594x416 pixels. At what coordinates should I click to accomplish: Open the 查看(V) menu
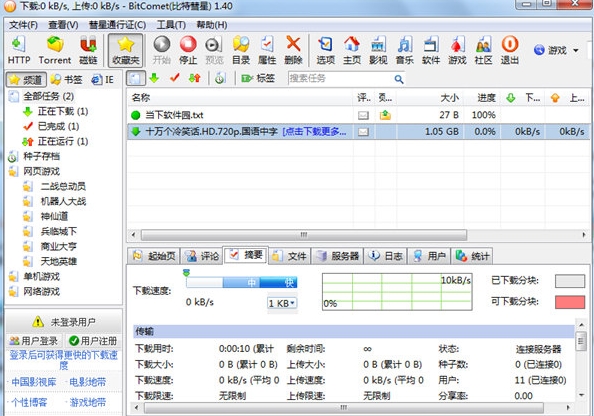(x=63, y=25)
